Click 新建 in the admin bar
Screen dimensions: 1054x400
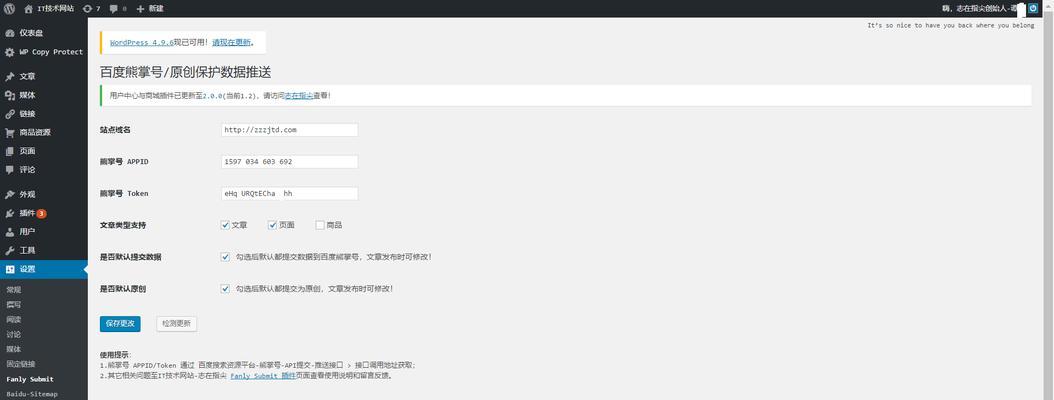(157, 9)
